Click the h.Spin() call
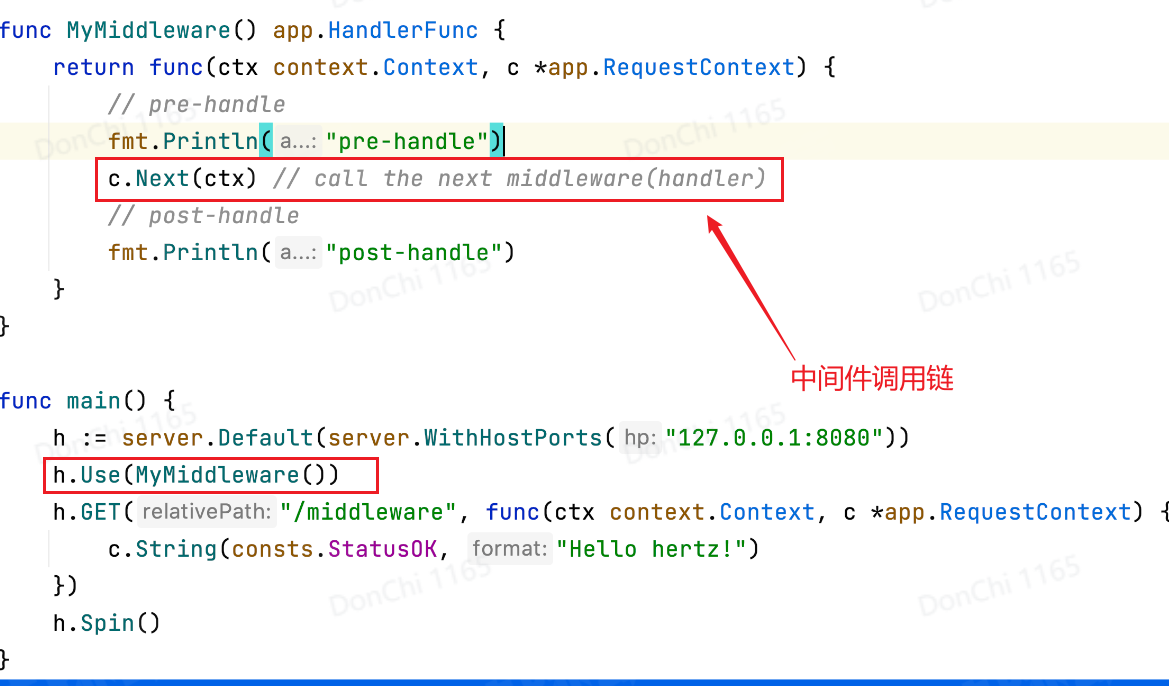Screen dimensions: 1169x686 point(107,623)
